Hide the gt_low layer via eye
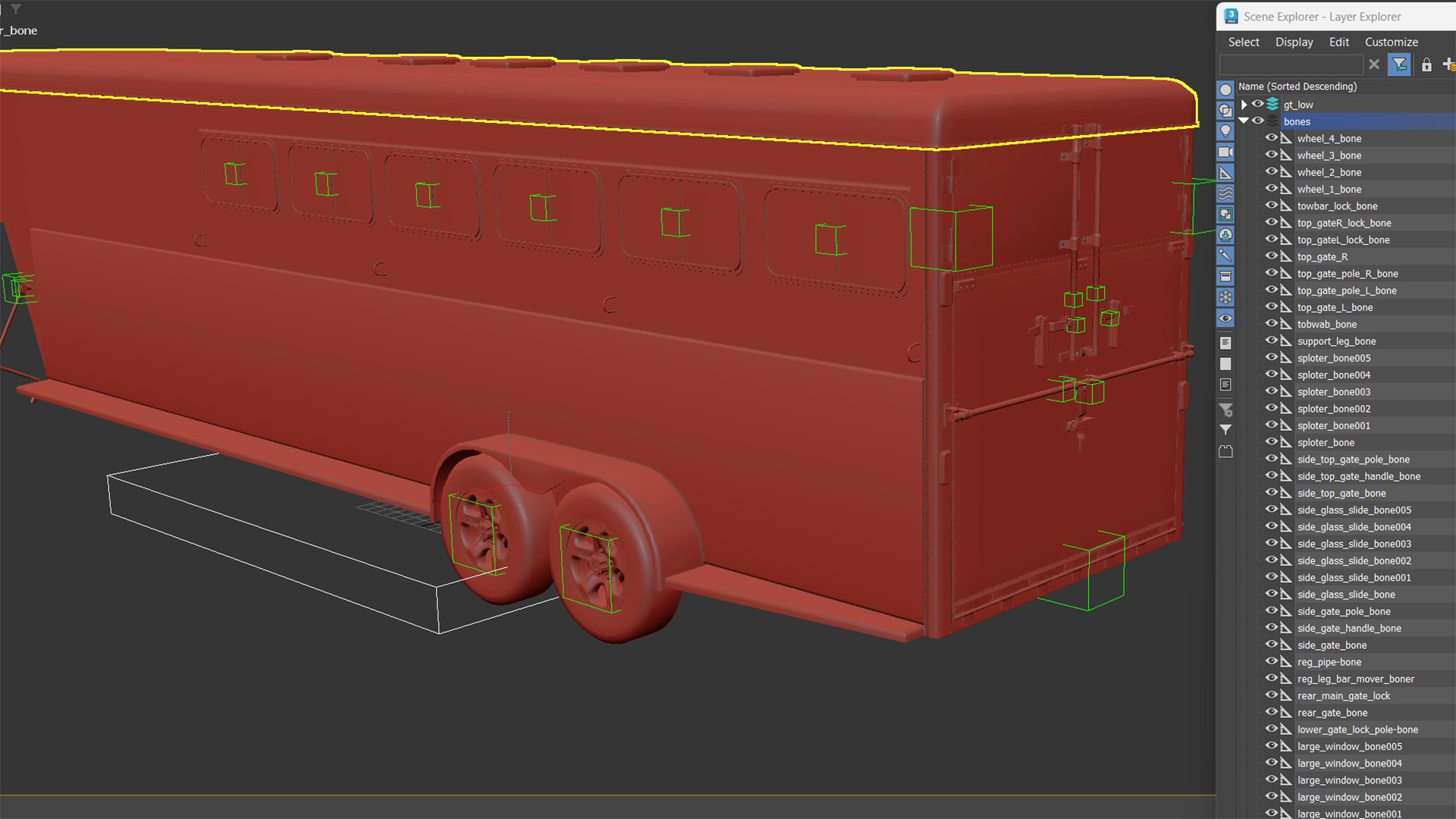The height and width of the screenshot is (819, 1456). pyautogui.click(x=1258, y=105)
